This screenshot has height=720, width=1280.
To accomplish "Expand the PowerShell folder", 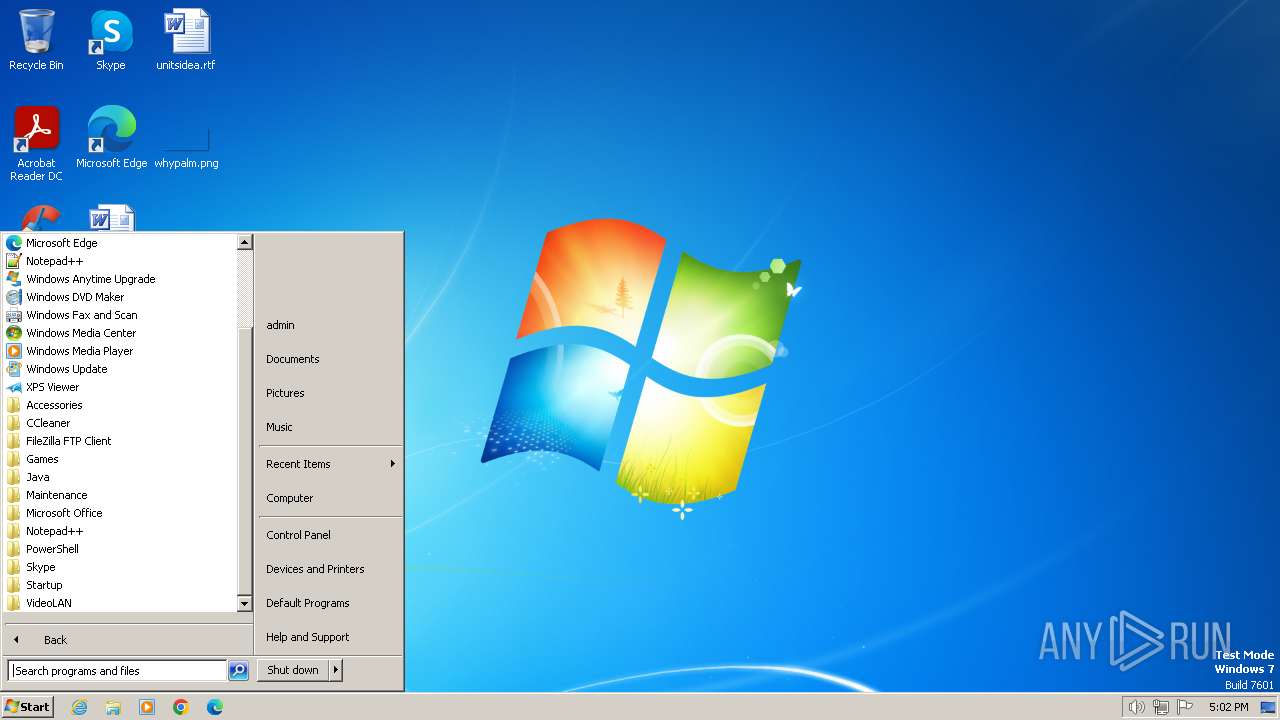I will click(52, 549).
